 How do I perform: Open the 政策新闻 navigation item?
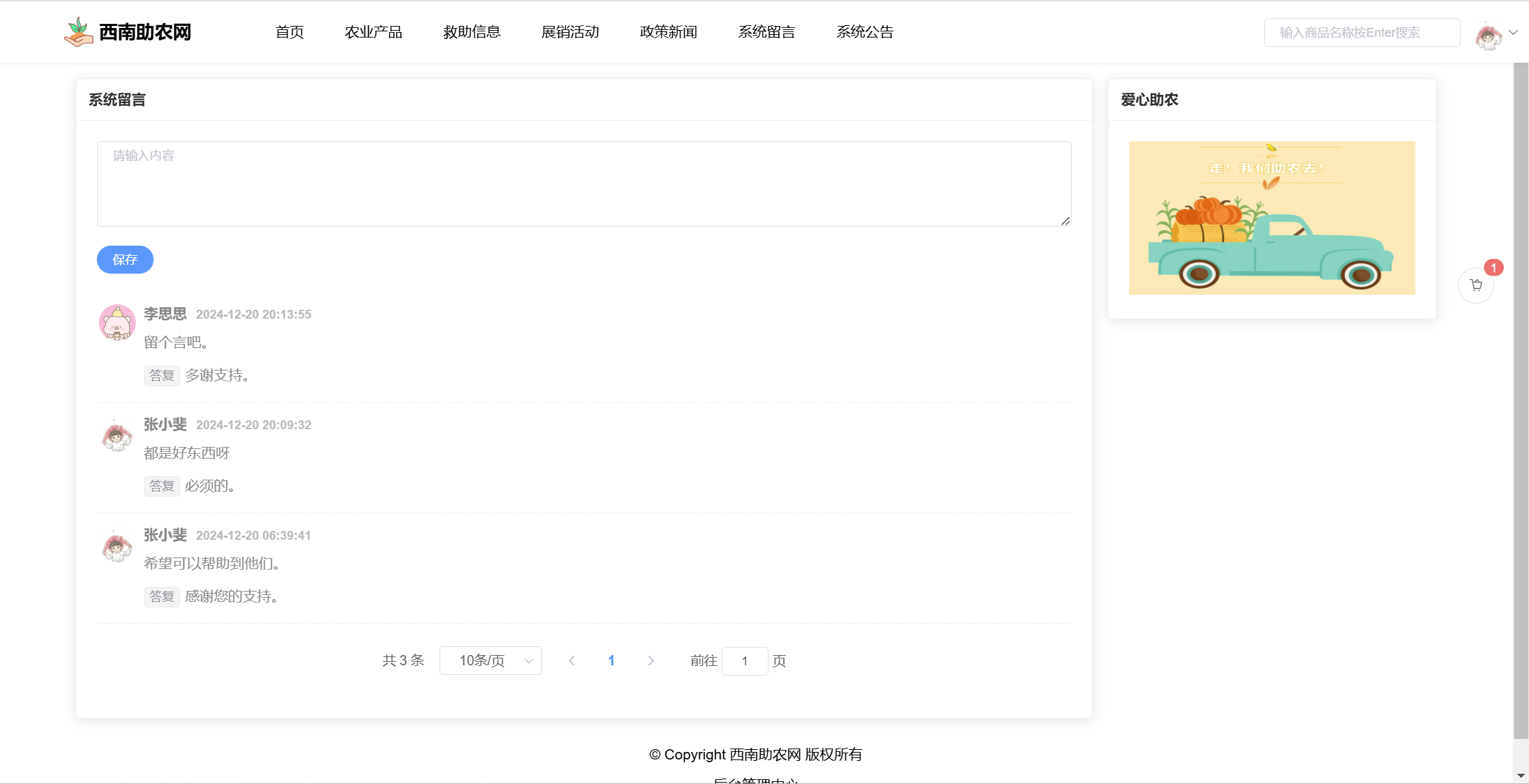pyautogui.click(x=668, y=32)
